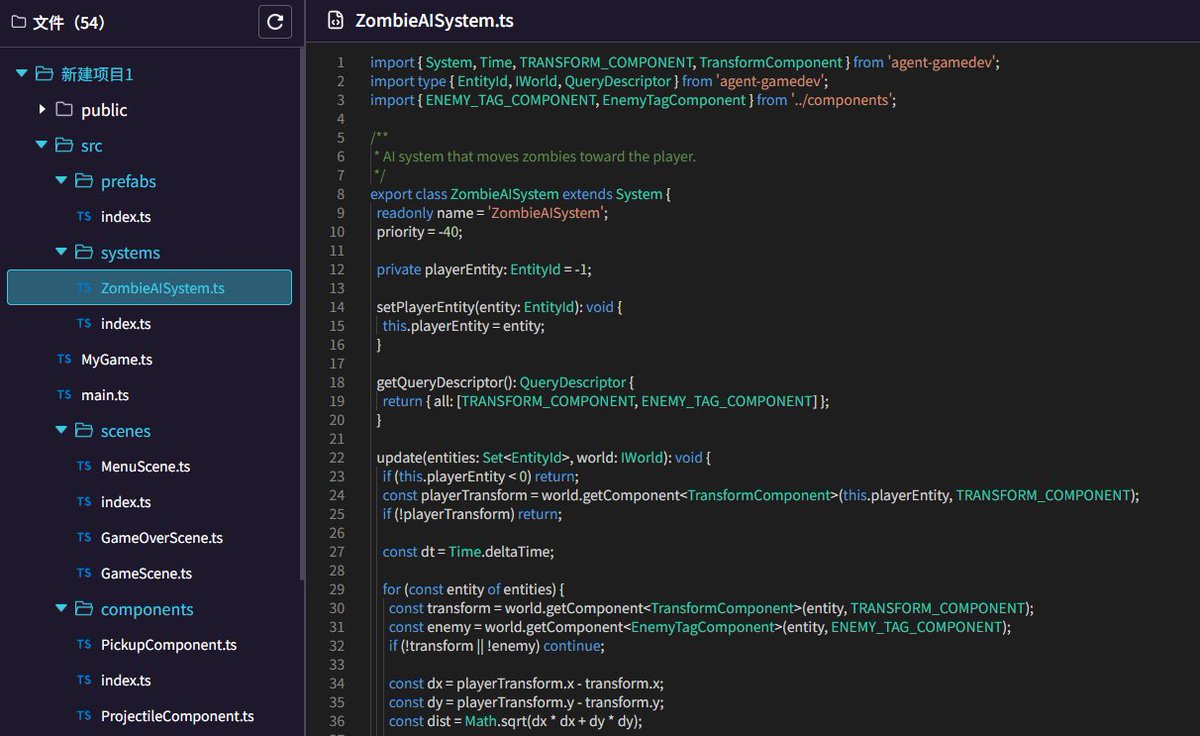1200x736 pixels.
Task: Click the 'const dt = Time.deltaTime;' line
Action: point(468,551)
